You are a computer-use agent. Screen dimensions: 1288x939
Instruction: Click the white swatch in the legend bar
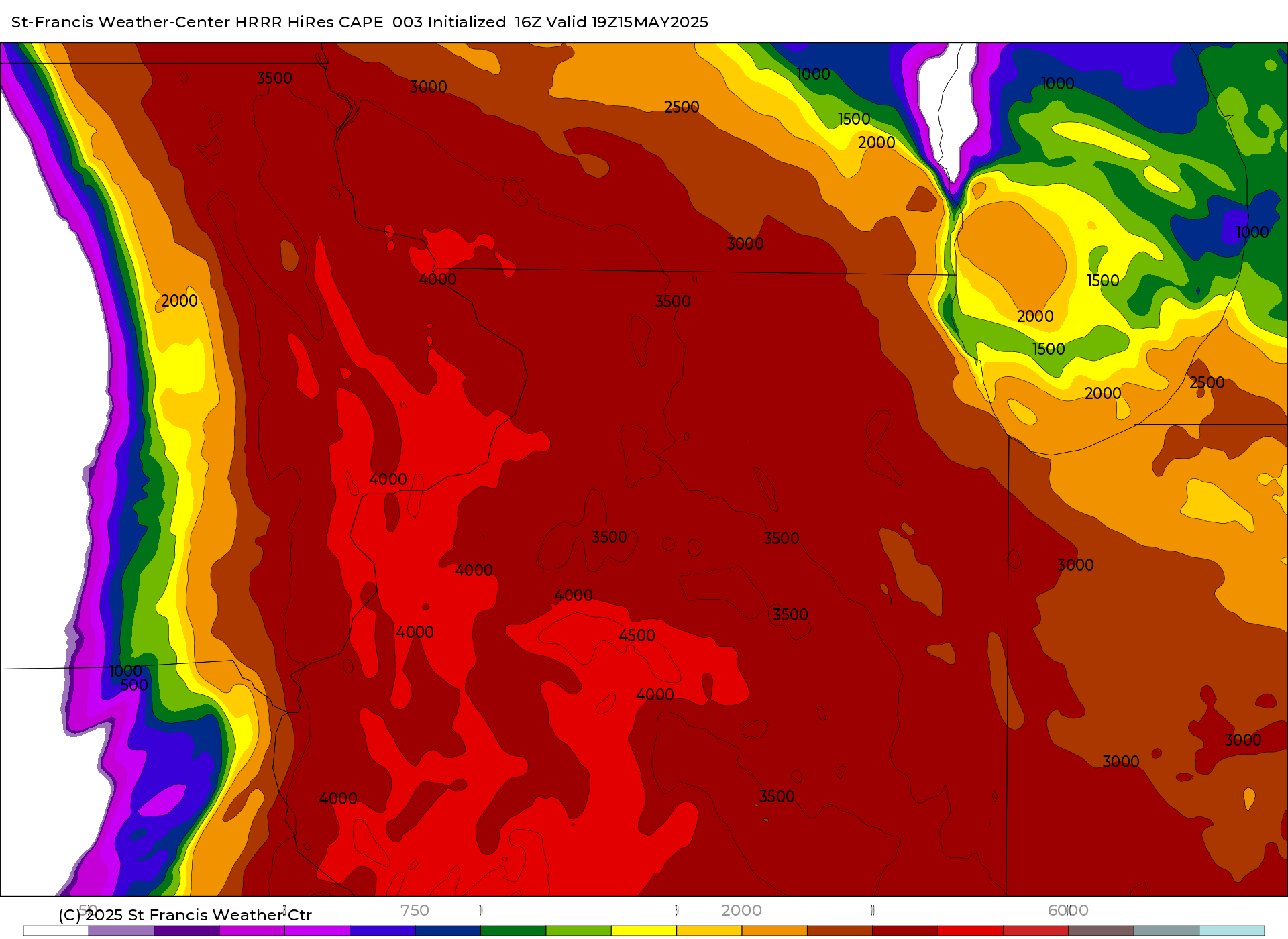coord(56,930)
